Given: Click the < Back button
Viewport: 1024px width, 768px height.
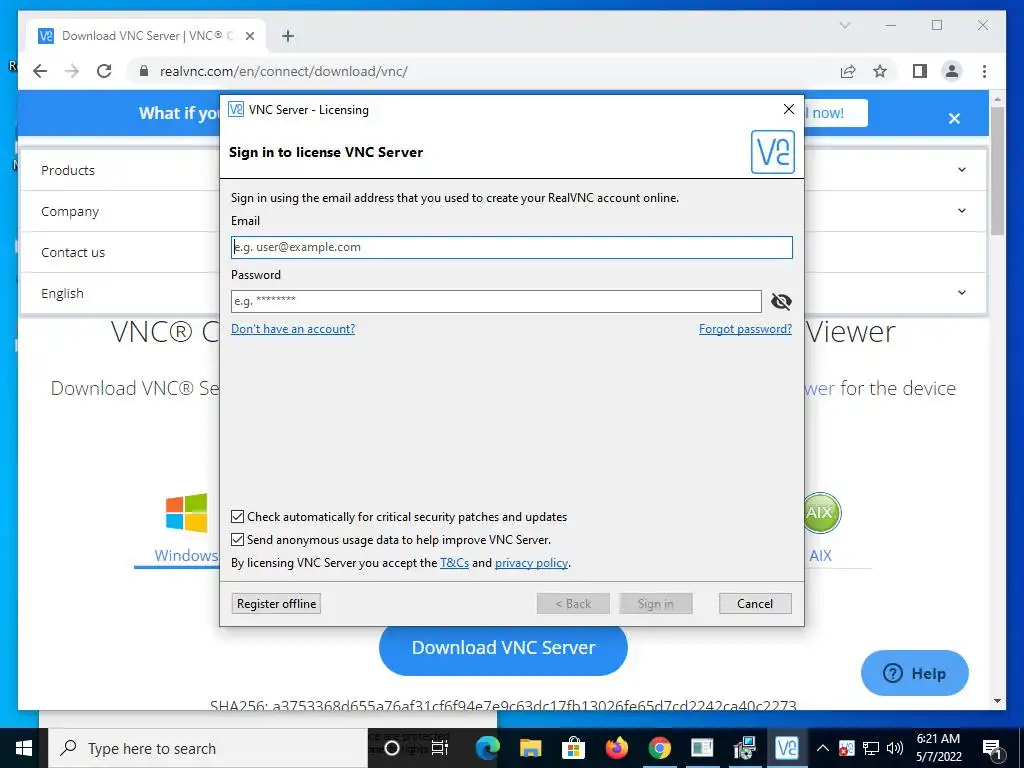Looking at the screenshot, I should click(x=573, y=603).
